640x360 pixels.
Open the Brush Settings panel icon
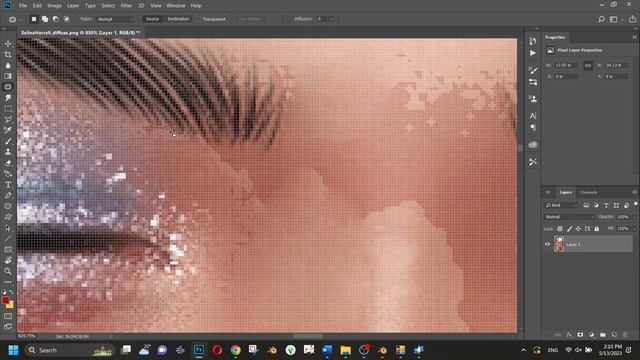[x=533, y=70]
